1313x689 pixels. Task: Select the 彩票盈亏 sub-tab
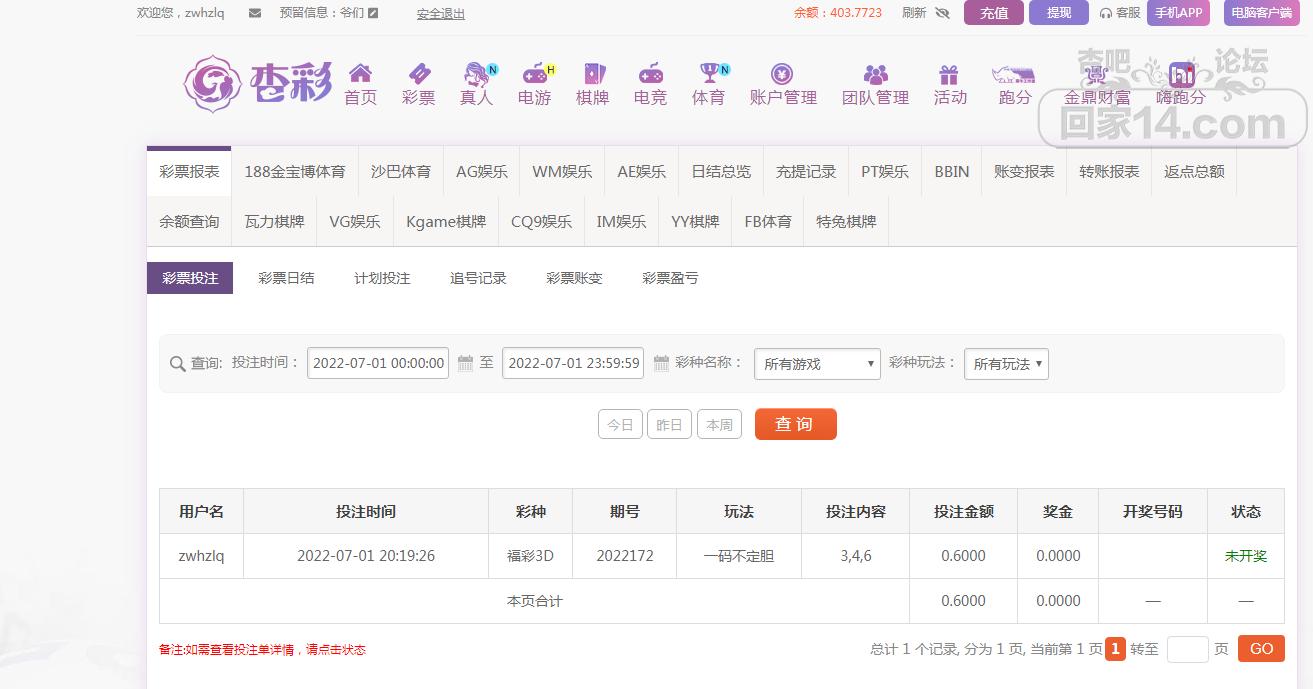click(670, 278)
